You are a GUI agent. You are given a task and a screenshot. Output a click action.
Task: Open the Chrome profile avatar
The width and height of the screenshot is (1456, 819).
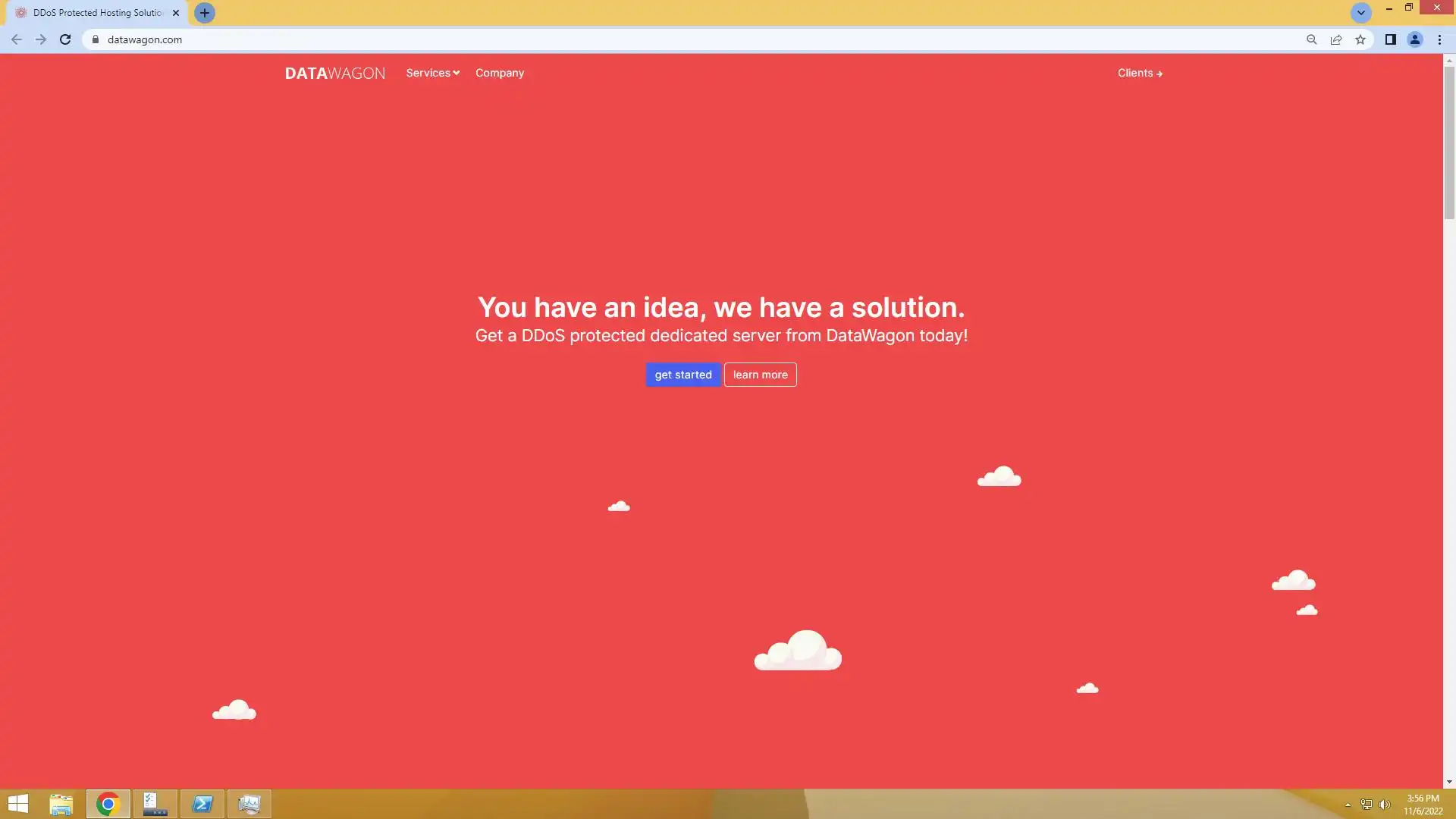click(x=1414, y=39)
